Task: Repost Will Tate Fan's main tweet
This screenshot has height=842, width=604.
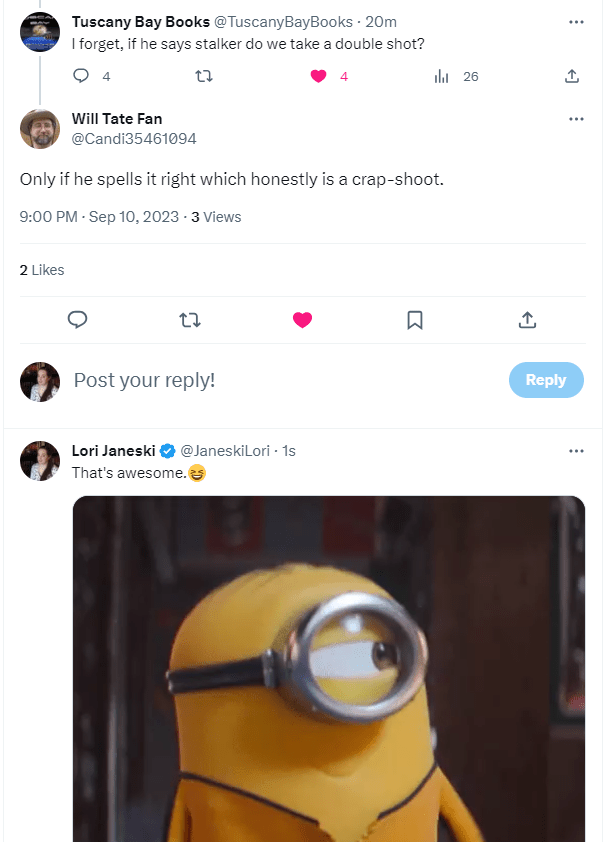Action: pyautogui.click(x=190, y=320)
